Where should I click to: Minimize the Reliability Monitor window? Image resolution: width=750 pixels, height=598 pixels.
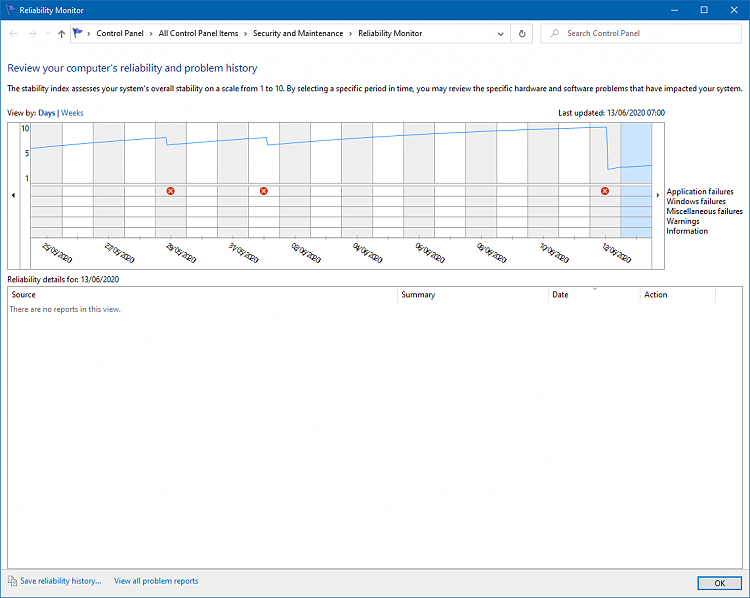point(674,10)
